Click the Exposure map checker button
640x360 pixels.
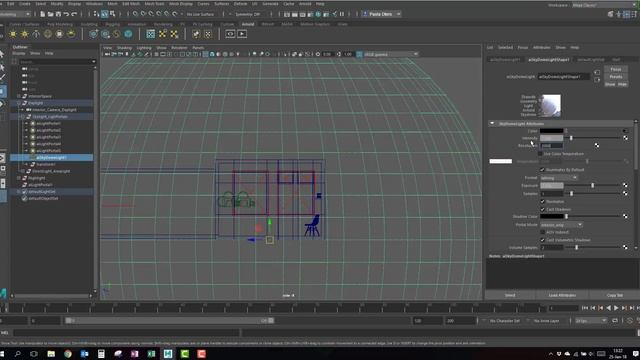(x=625, y=185)
